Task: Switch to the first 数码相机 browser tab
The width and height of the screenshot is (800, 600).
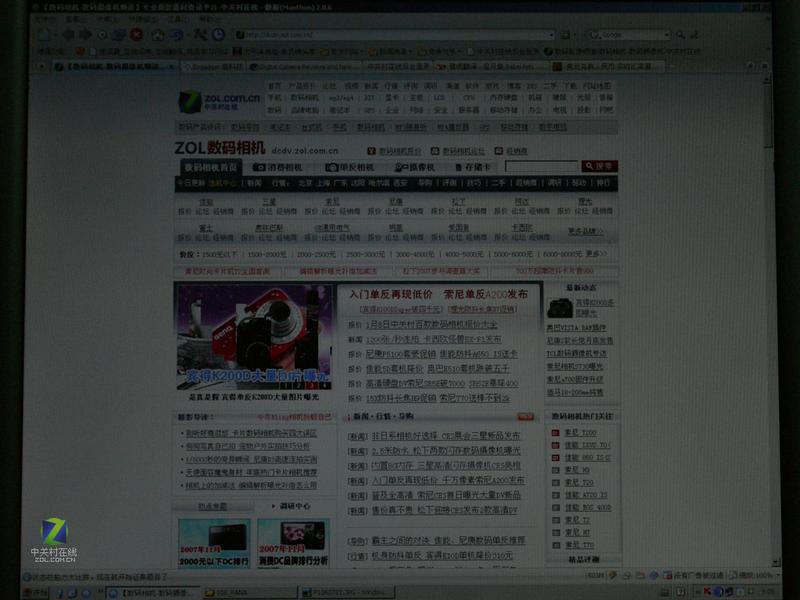Action: pyautogui.click(x=115, y=67)
